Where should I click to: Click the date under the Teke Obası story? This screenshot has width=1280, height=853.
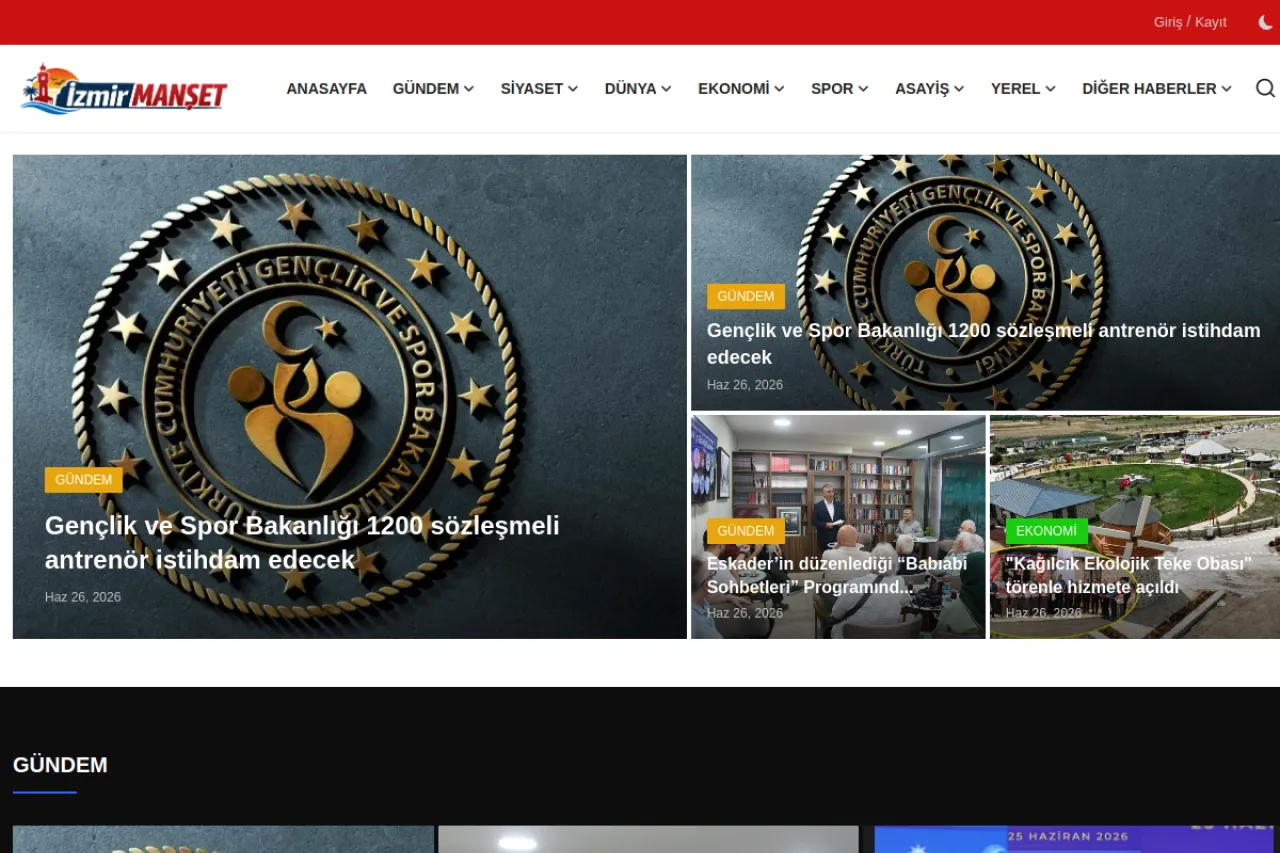1044,613
